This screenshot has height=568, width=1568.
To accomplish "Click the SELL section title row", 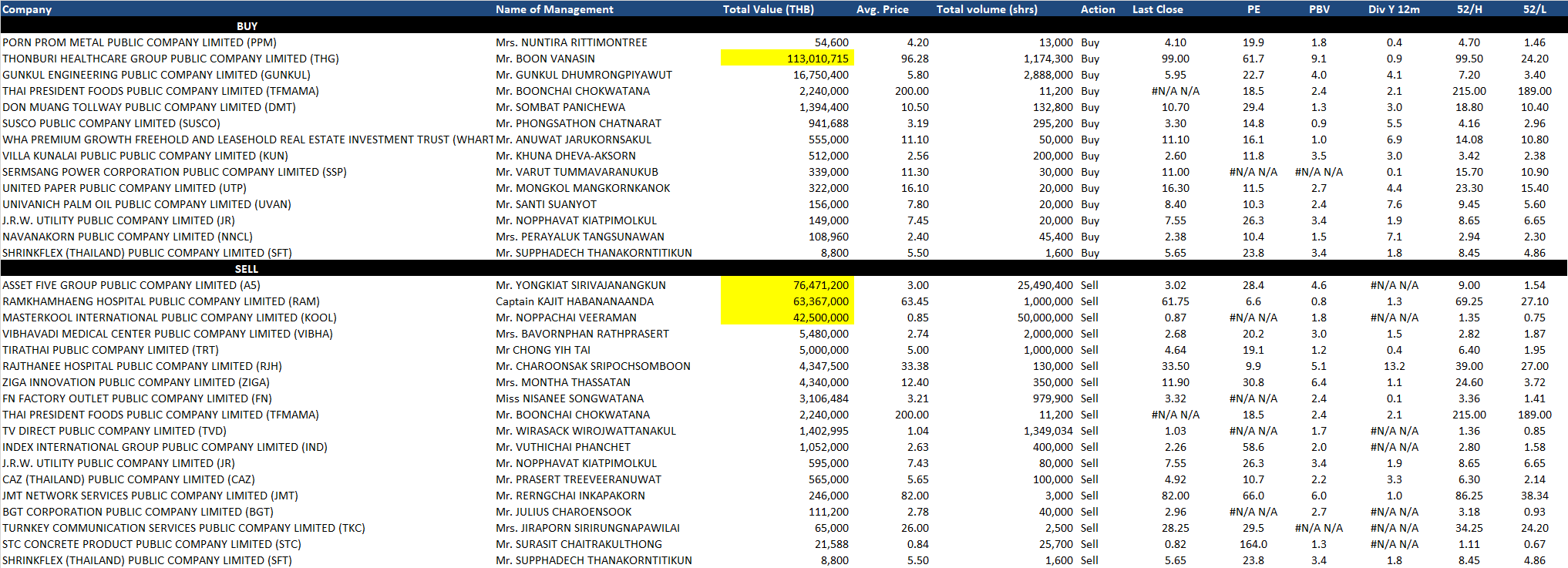I will click(x=784, y=268).
